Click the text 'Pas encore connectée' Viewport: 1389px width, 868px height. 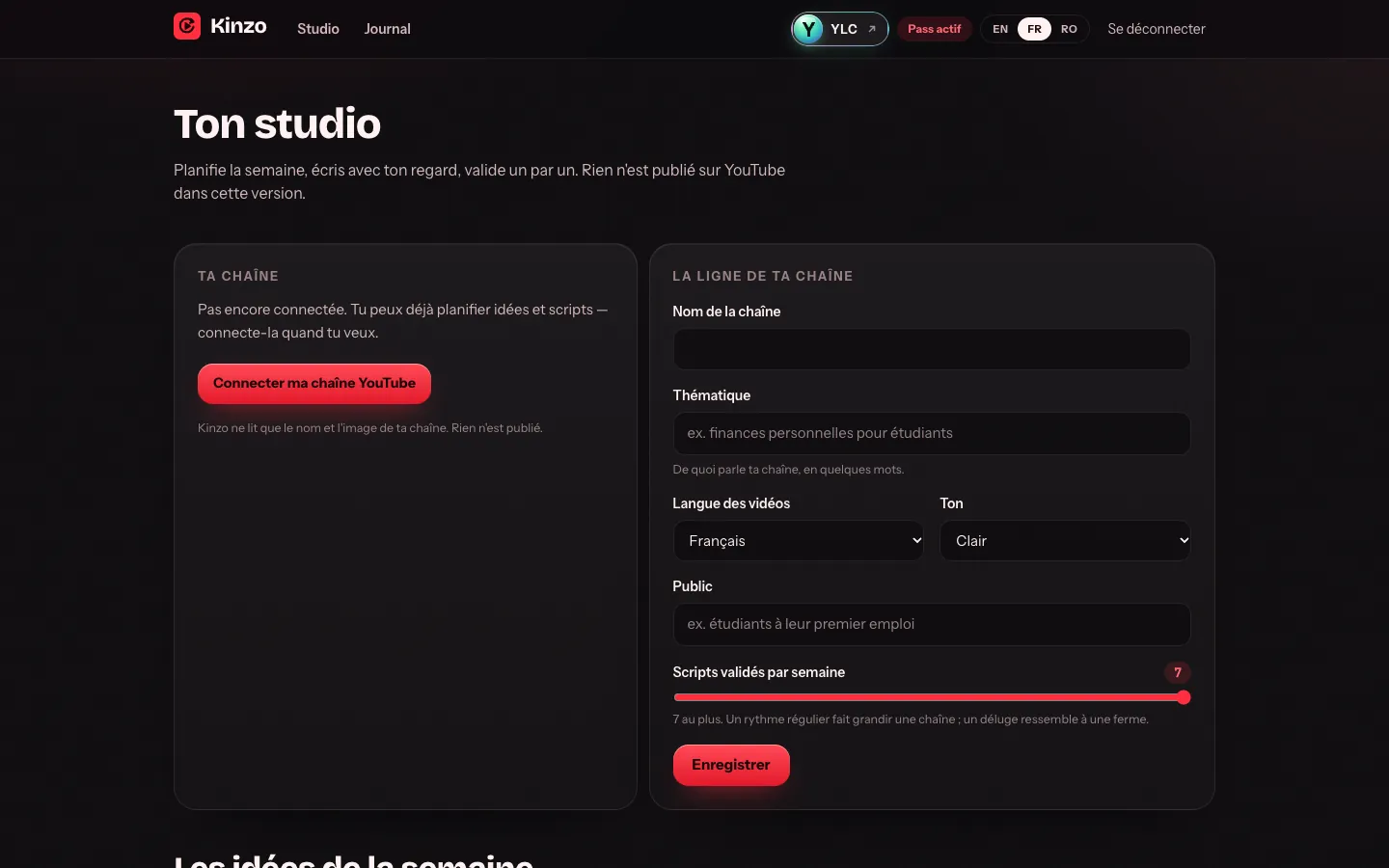point(403,321)
